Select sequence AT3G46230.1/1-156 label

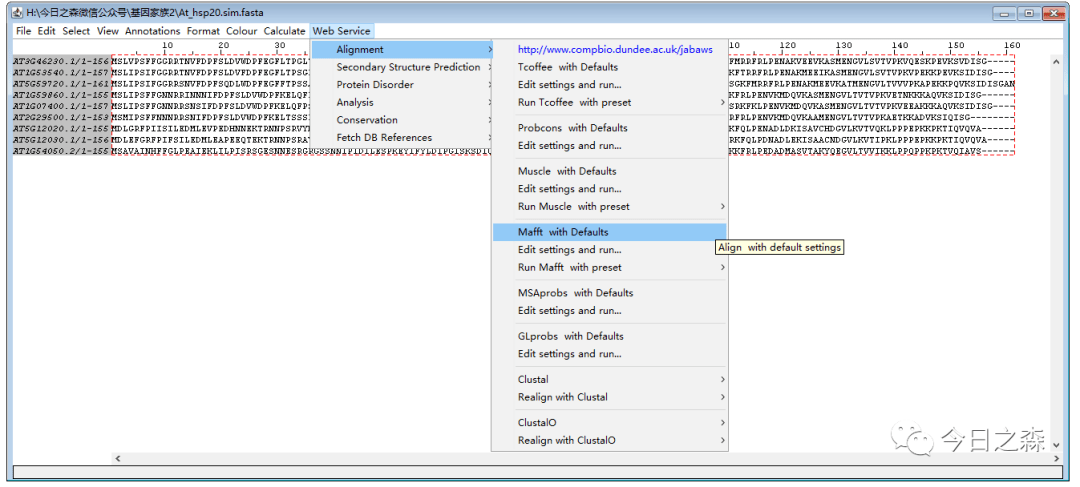[60, 60]
